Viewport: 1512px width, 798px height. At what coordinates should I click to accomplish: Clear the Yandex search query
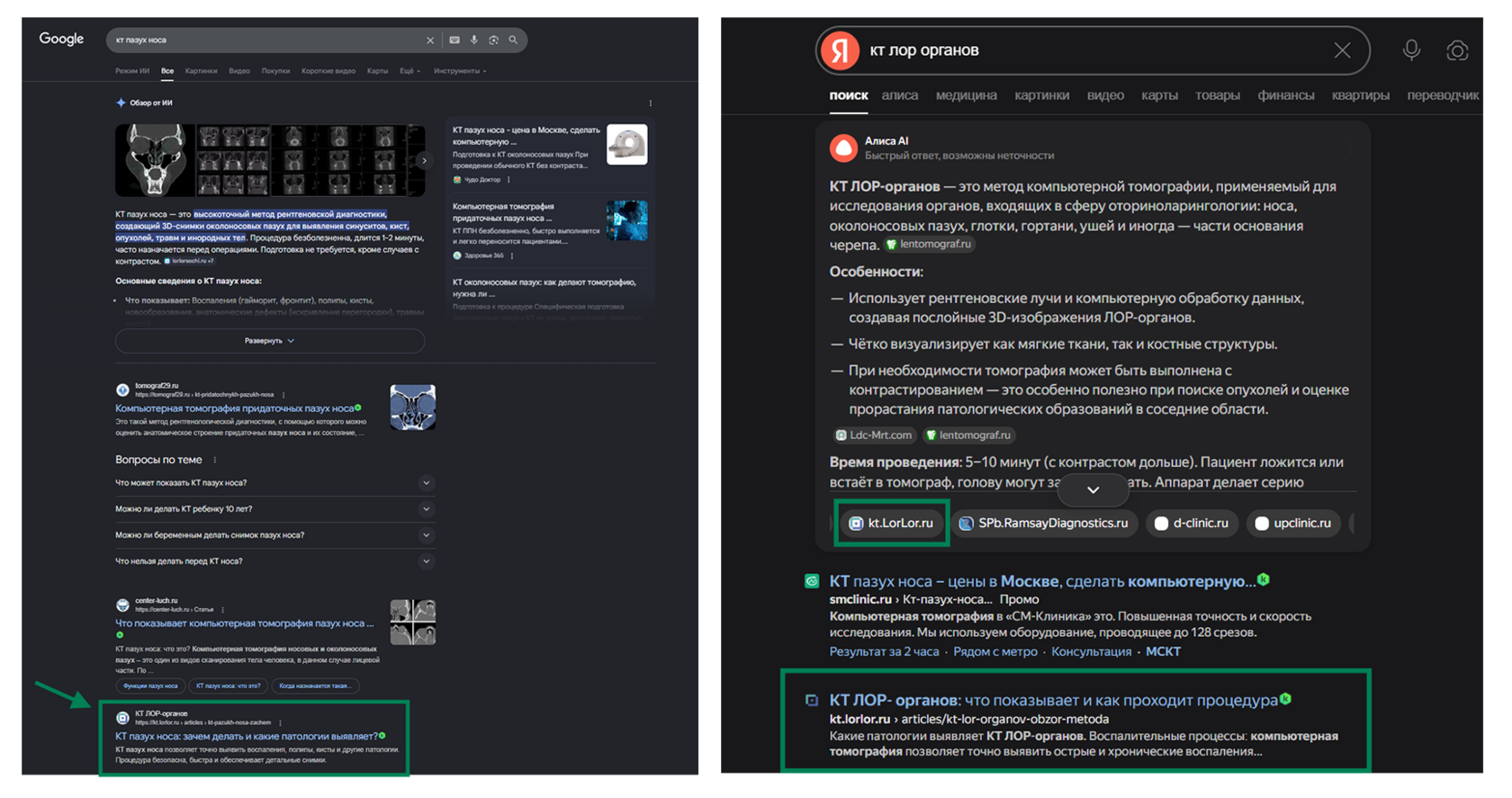[1342, 50]
